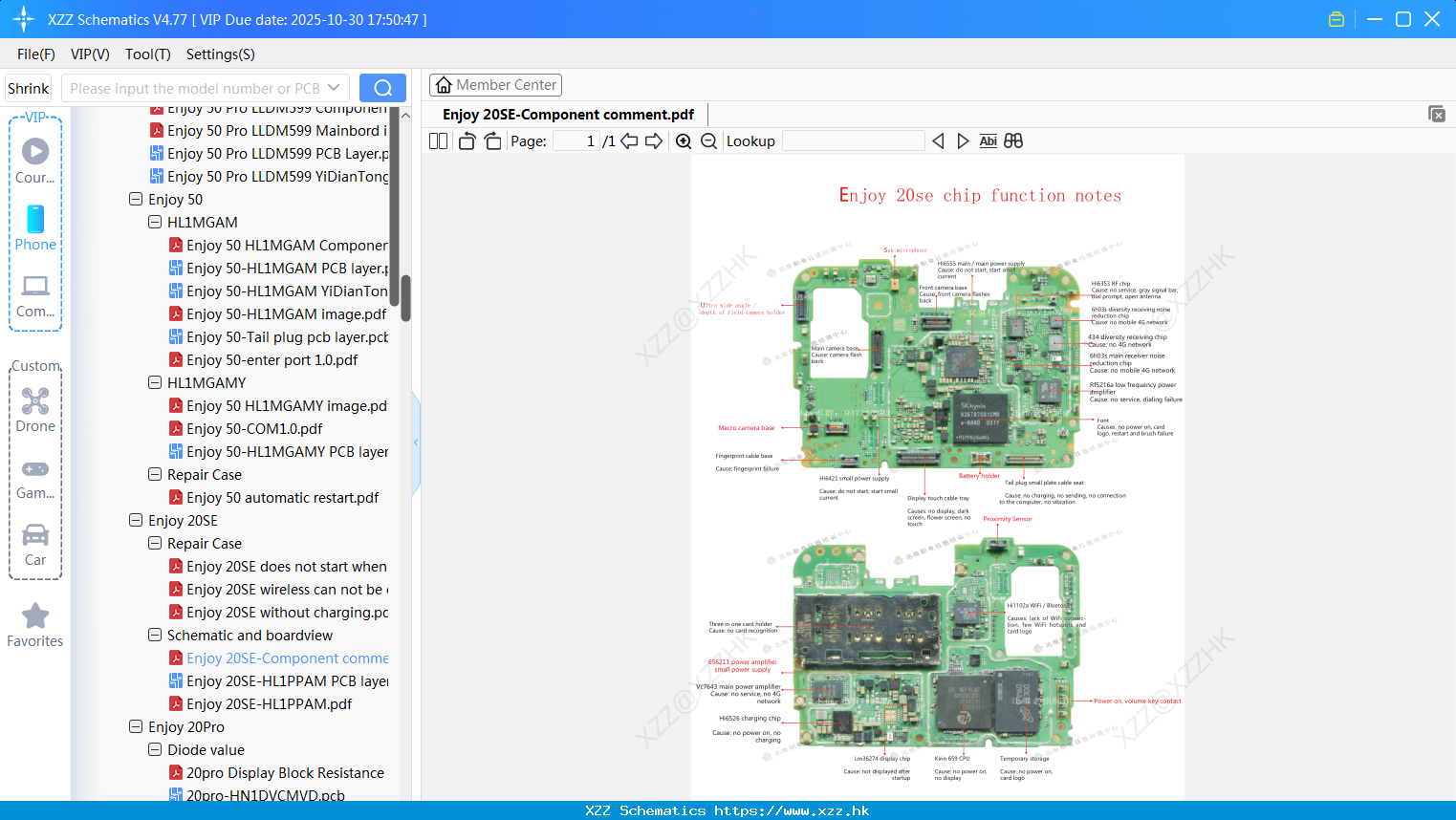Toggle two-page view layout icon

[x=438, y=140]
